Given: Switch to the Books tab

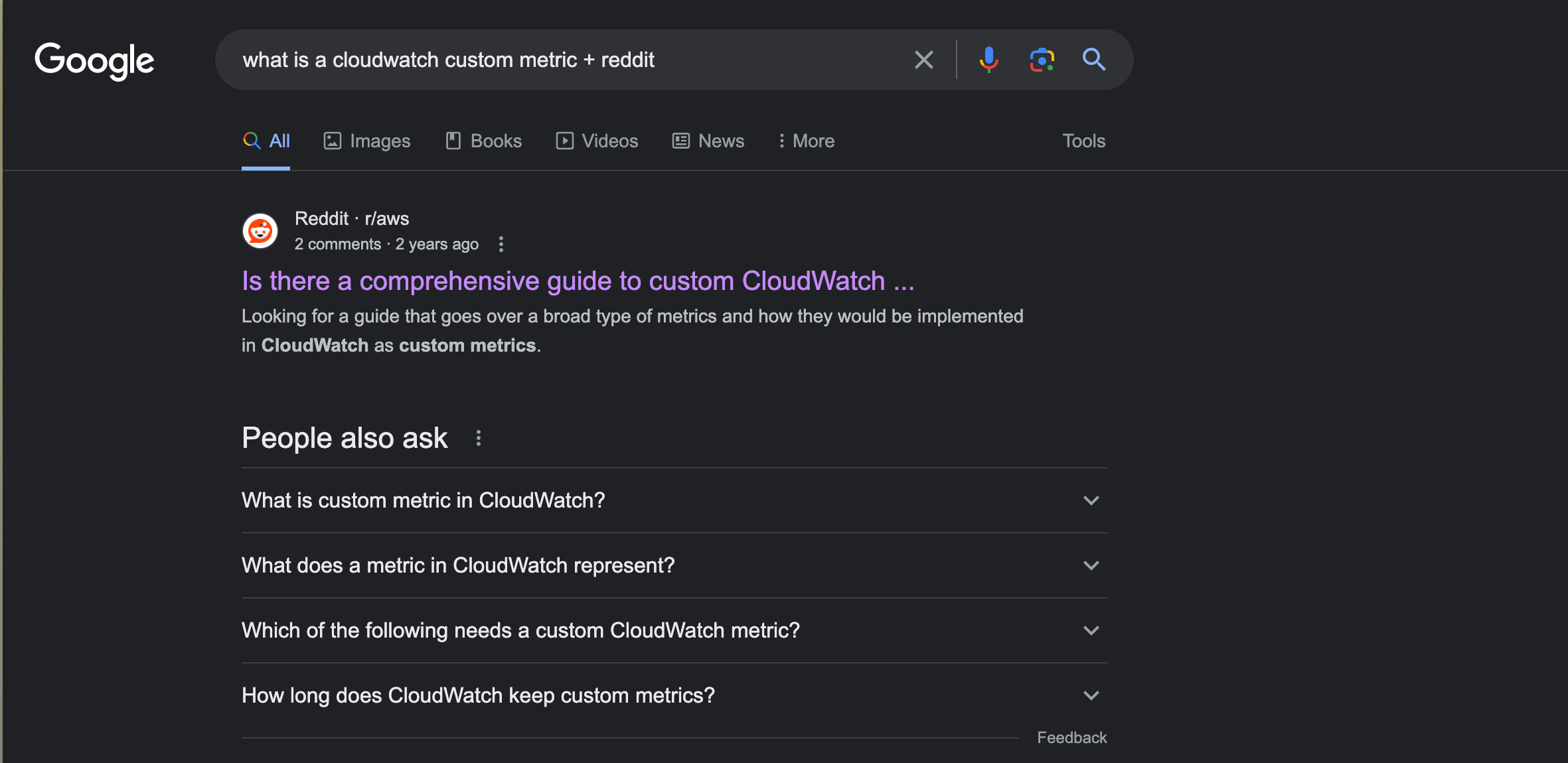Looking at the screenshot, I should click(483, 141).
